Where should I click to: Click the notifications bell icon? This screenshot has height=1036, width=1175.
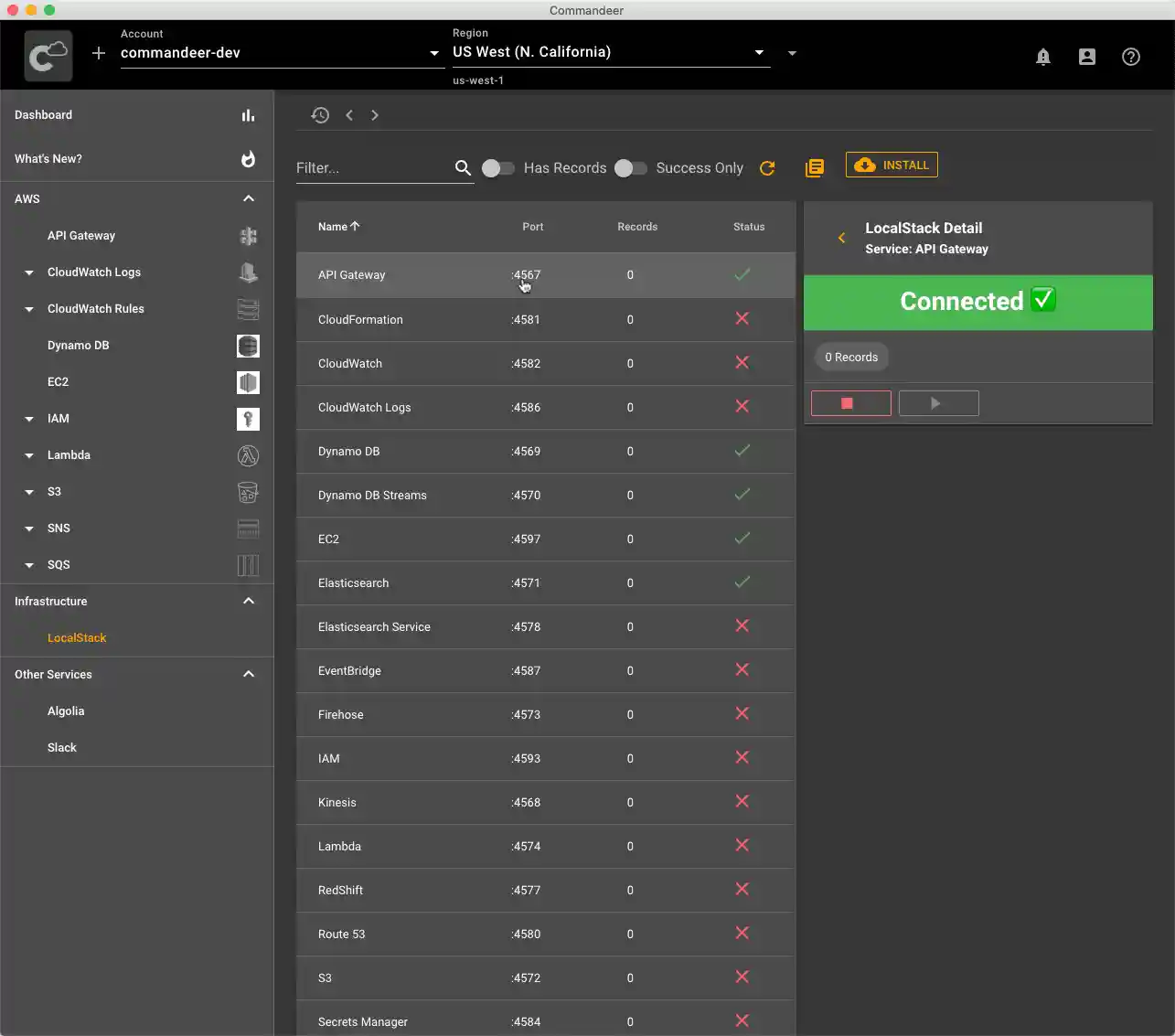(1042, 57)
